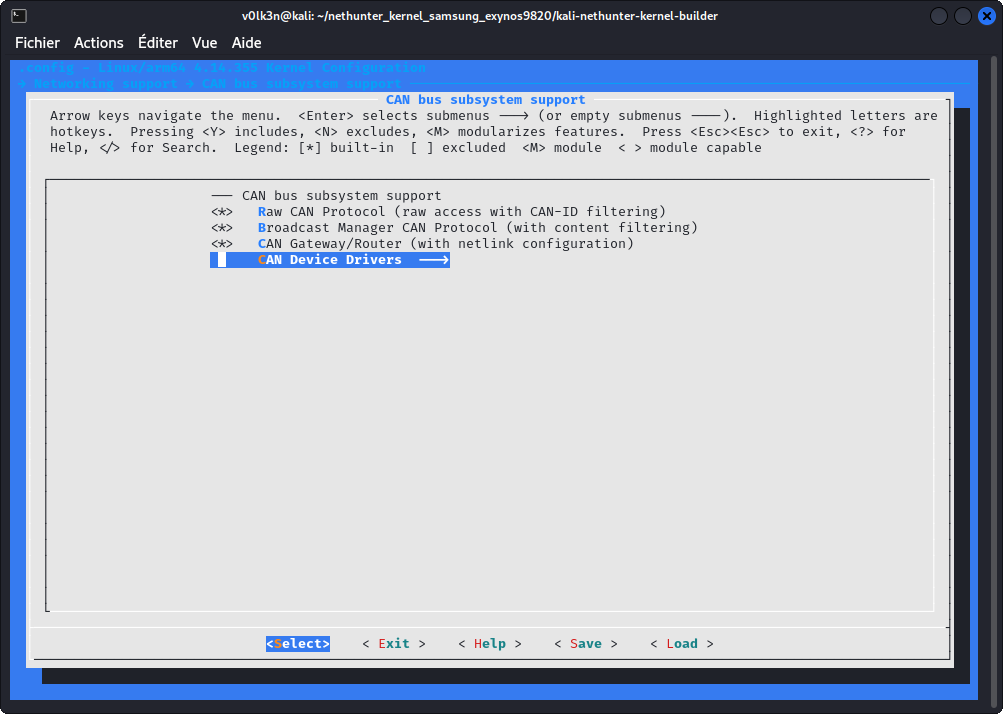1003x714 pixels.
Task: Maximize the terminal window
Action: (962, 16)
